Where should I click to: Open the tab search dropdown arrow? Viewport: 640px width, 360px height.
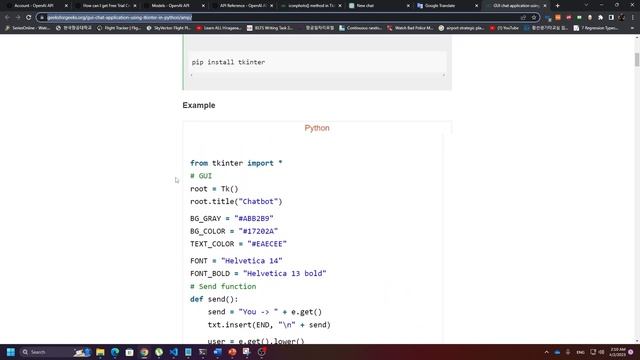coord(586,6)
